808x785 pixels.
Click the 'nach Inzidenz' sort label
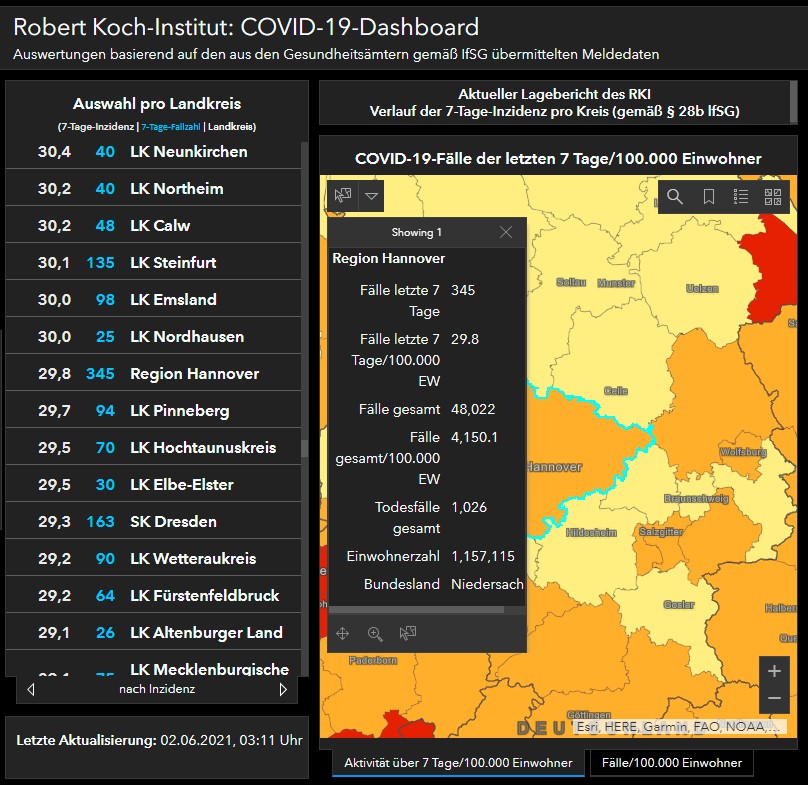pyautogui.click(x=157, y=689)
